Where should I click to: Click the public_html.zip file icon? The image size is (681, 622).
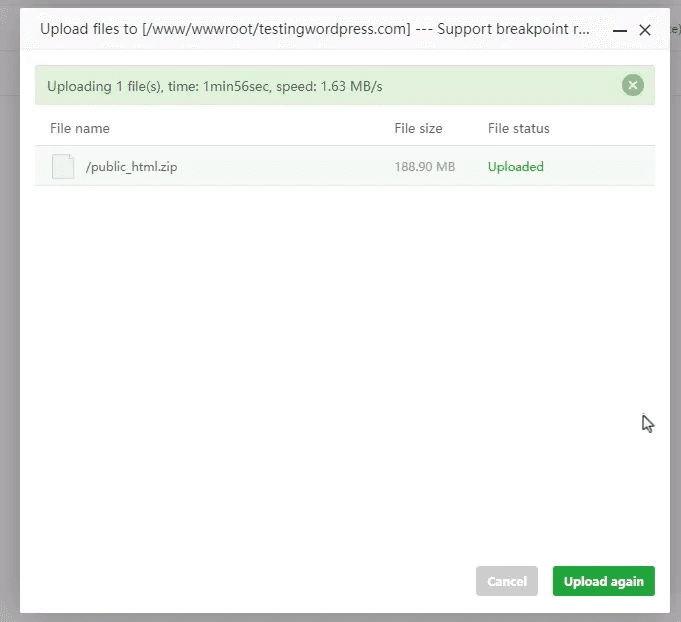tap(63, 166)
